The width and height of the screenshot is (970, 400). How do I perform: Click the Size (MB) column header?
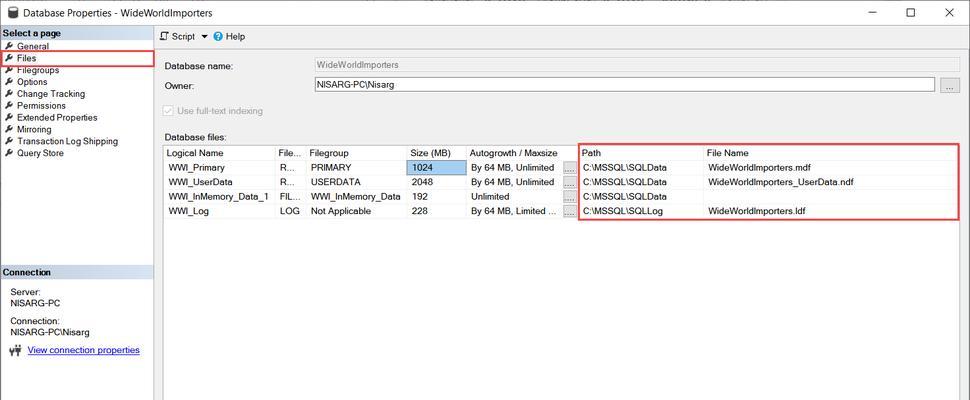tap(436, 153)
